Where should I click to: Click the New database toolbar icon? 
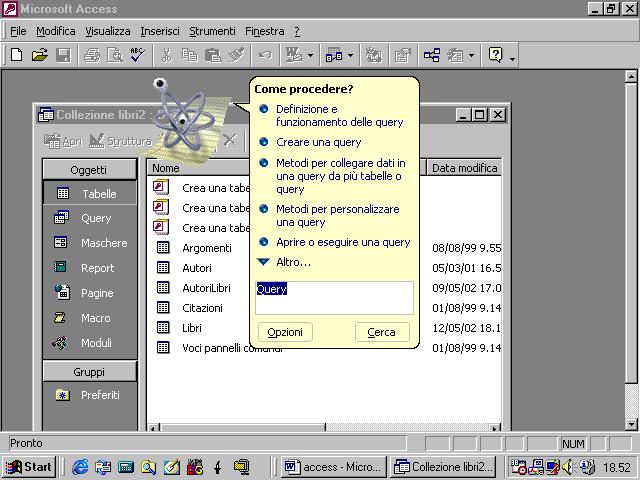pyautogui.click(x=16, y=55)
